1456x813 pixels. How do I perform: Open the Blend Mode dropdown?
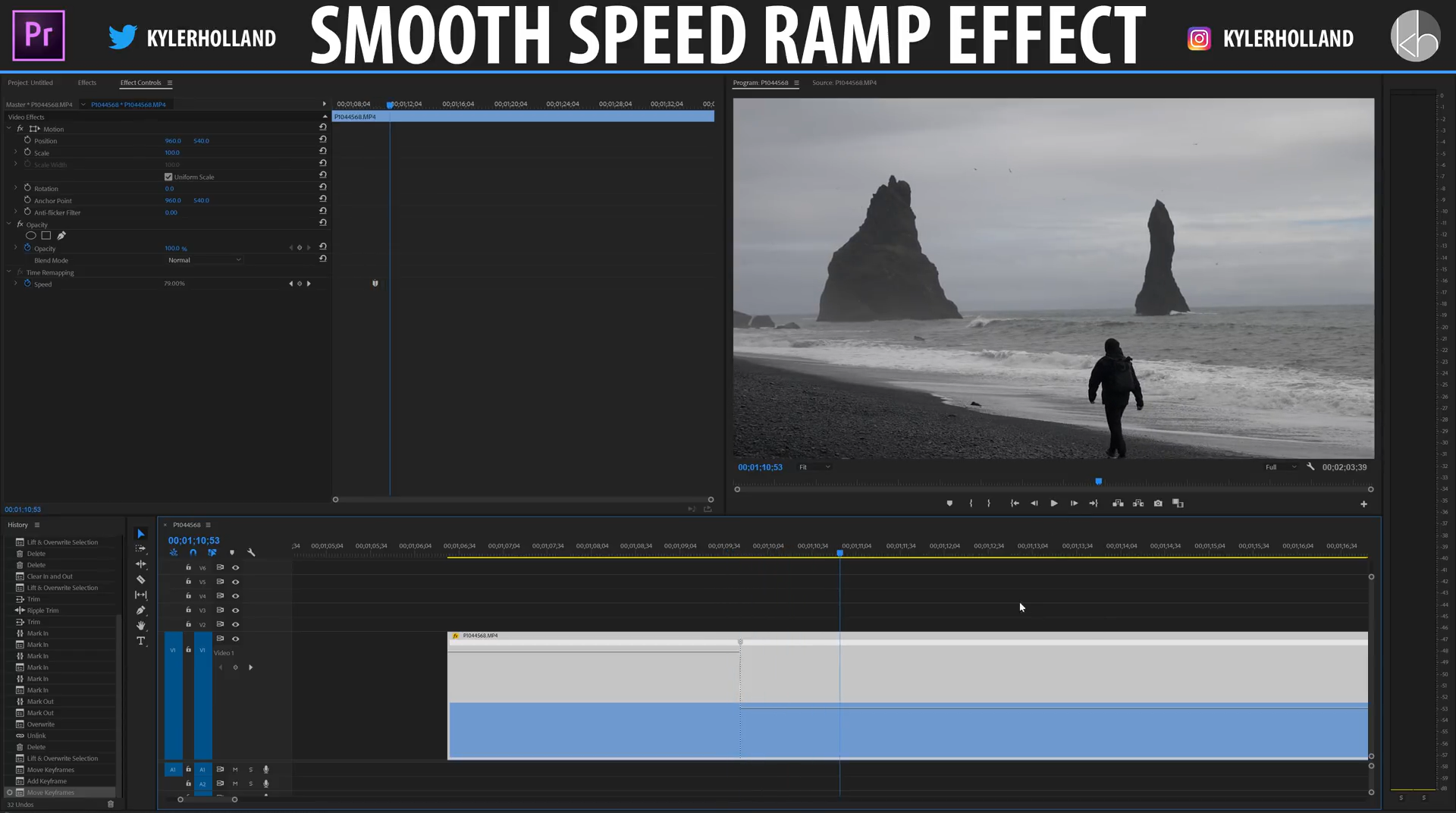[204, 260]
